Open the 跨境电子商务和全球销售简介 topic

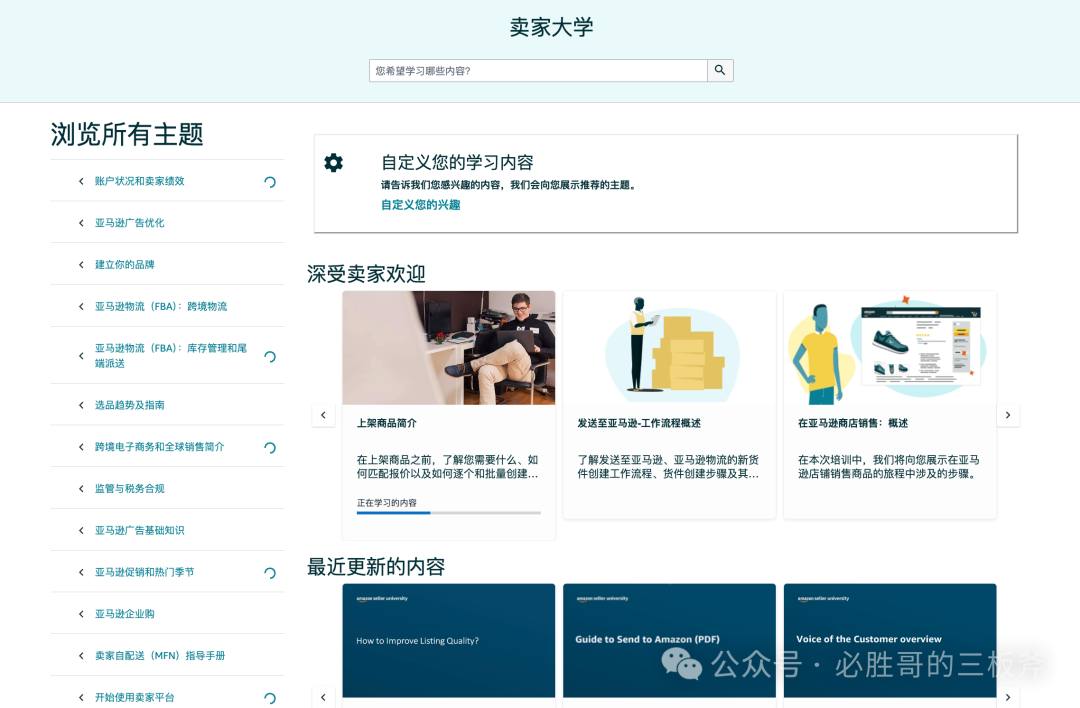[160, 447]
